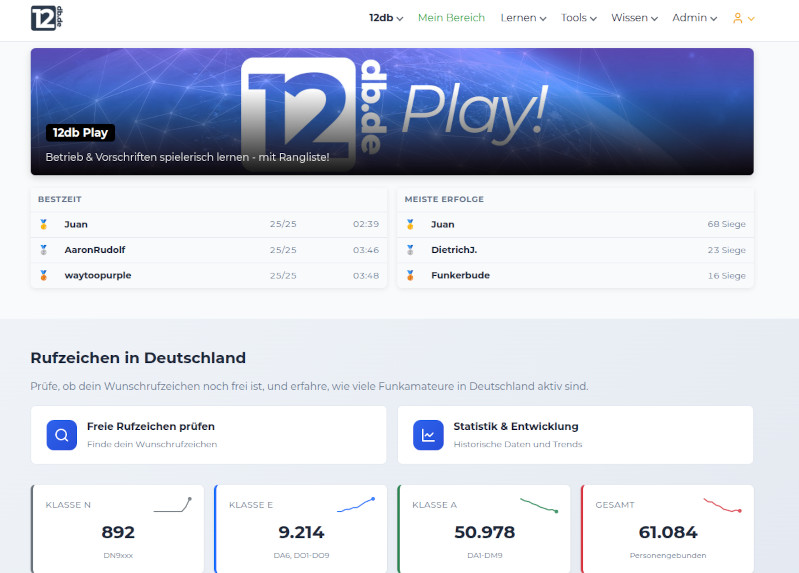Open the Klasse A 50.978 card
Screen dimensions: 799x573
[x=484, y=529]
